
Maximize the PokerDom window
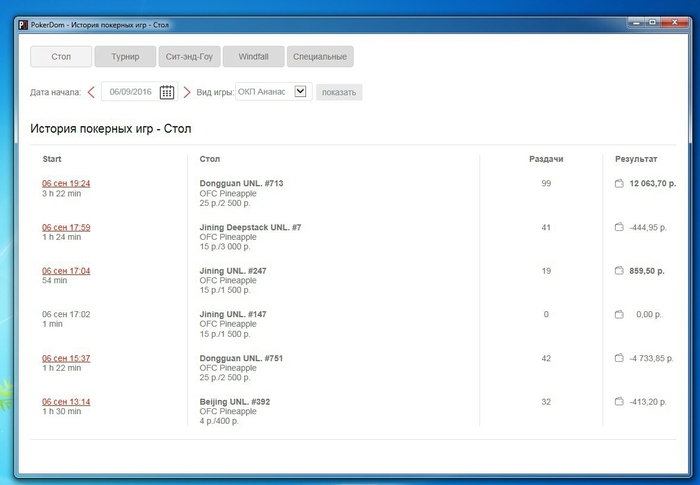653,22
